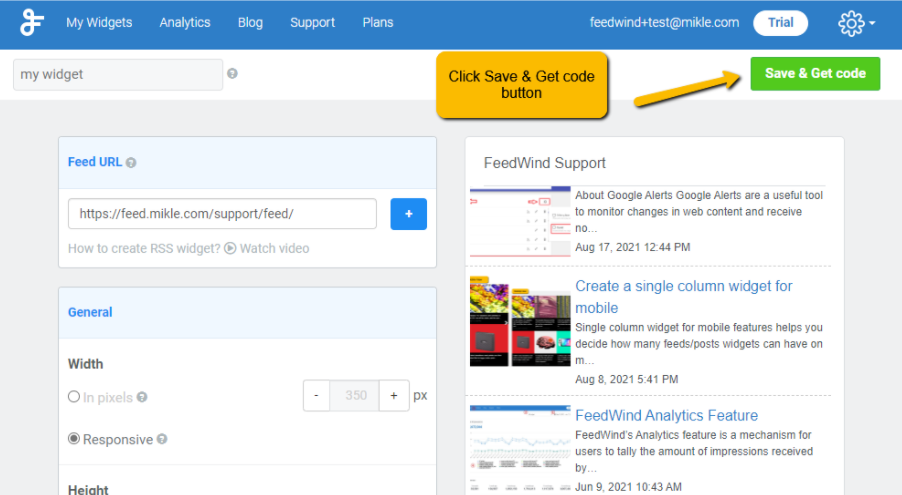This screenshot has height=495, width=902.
Task: Open 'FeedWind Analytics Feature' link
Action: 666,416
